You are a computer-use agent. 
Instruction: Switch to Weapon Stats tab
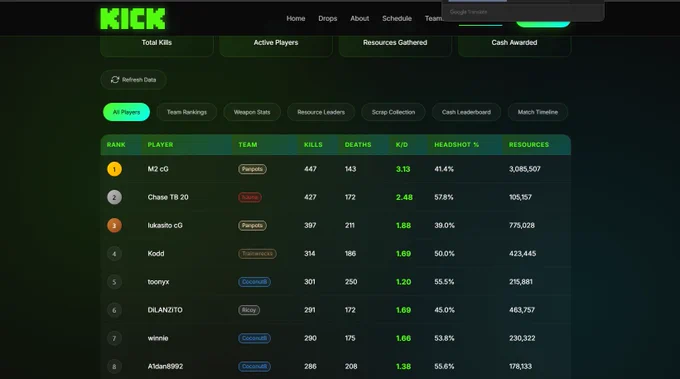252,112
